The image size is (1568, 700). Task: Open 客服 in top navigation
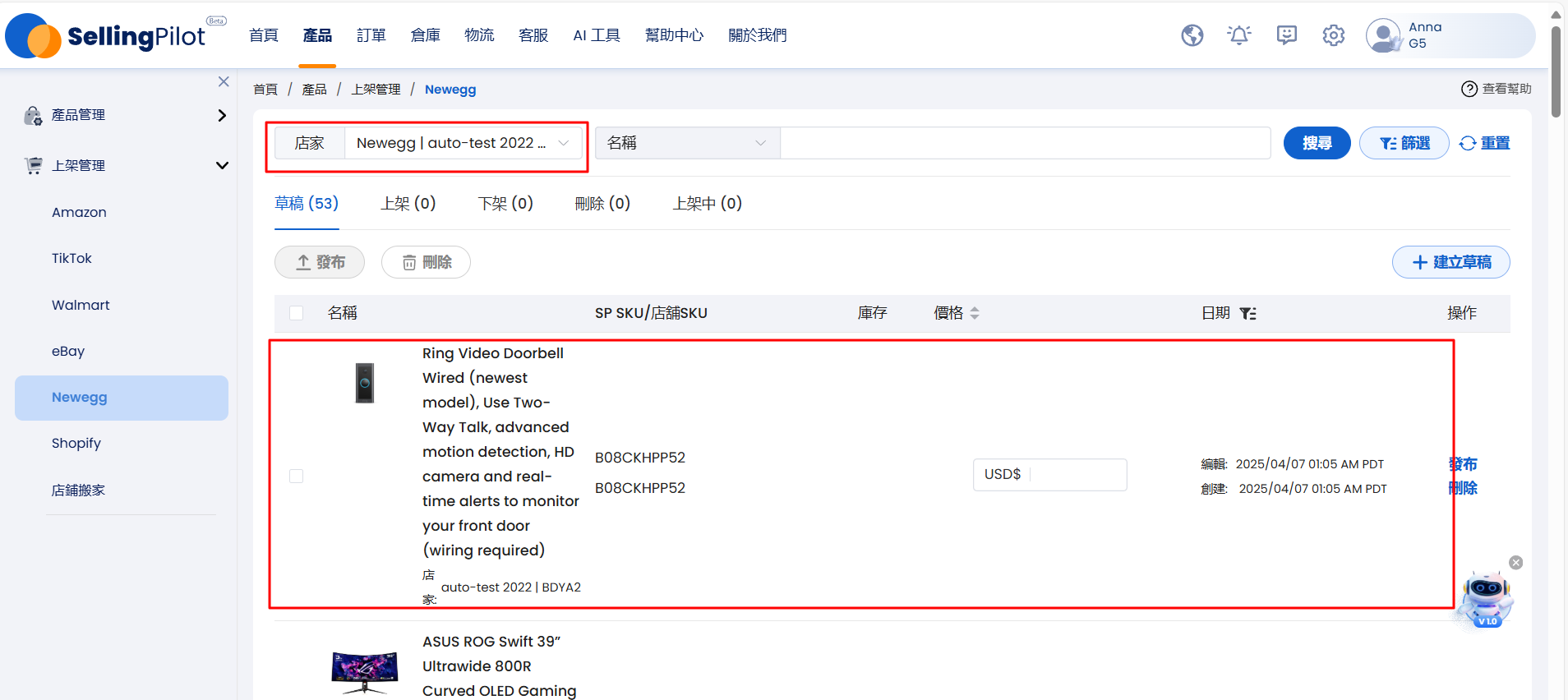click(533, 35)
